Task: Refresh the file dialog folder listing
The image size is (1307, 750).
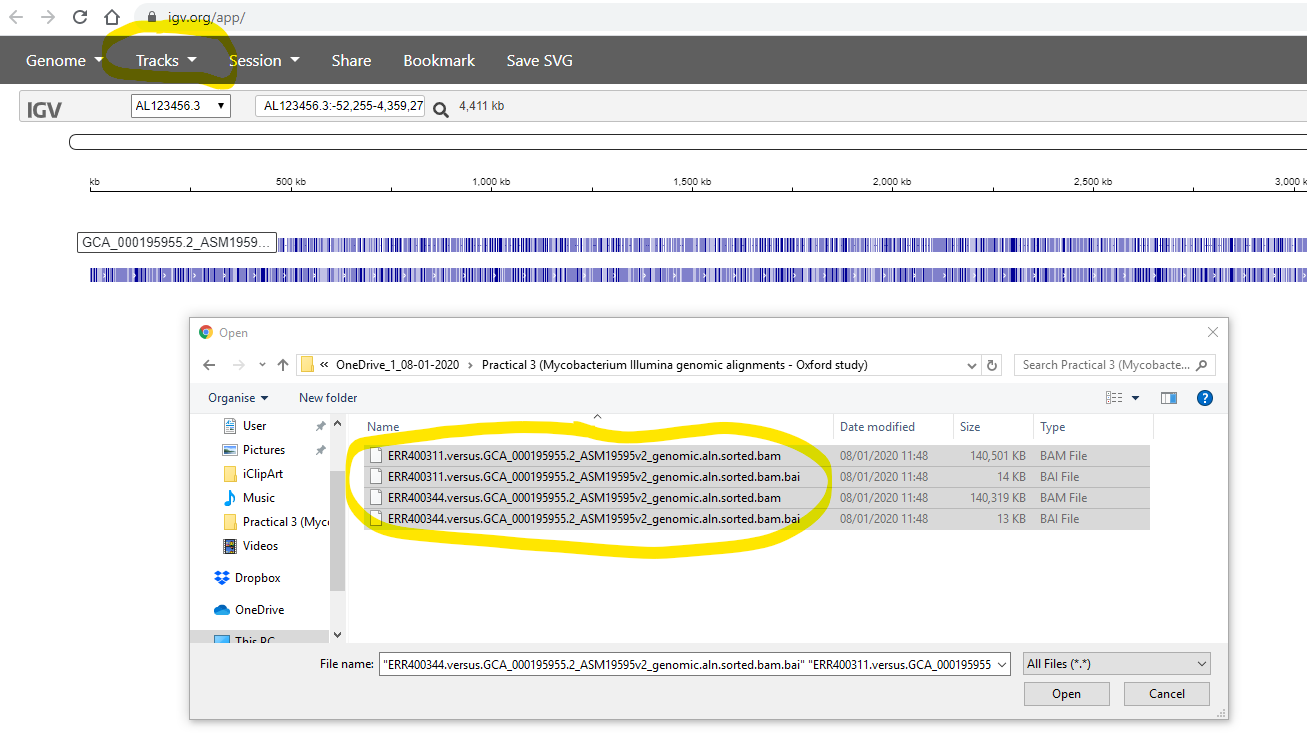Action: tap(992, 365)
